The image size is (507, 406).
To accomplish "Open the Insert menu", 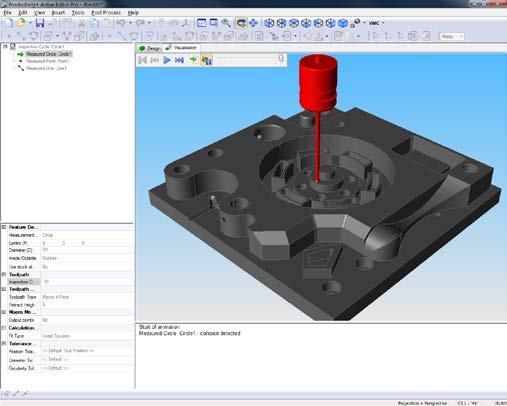I will (58, 13).
